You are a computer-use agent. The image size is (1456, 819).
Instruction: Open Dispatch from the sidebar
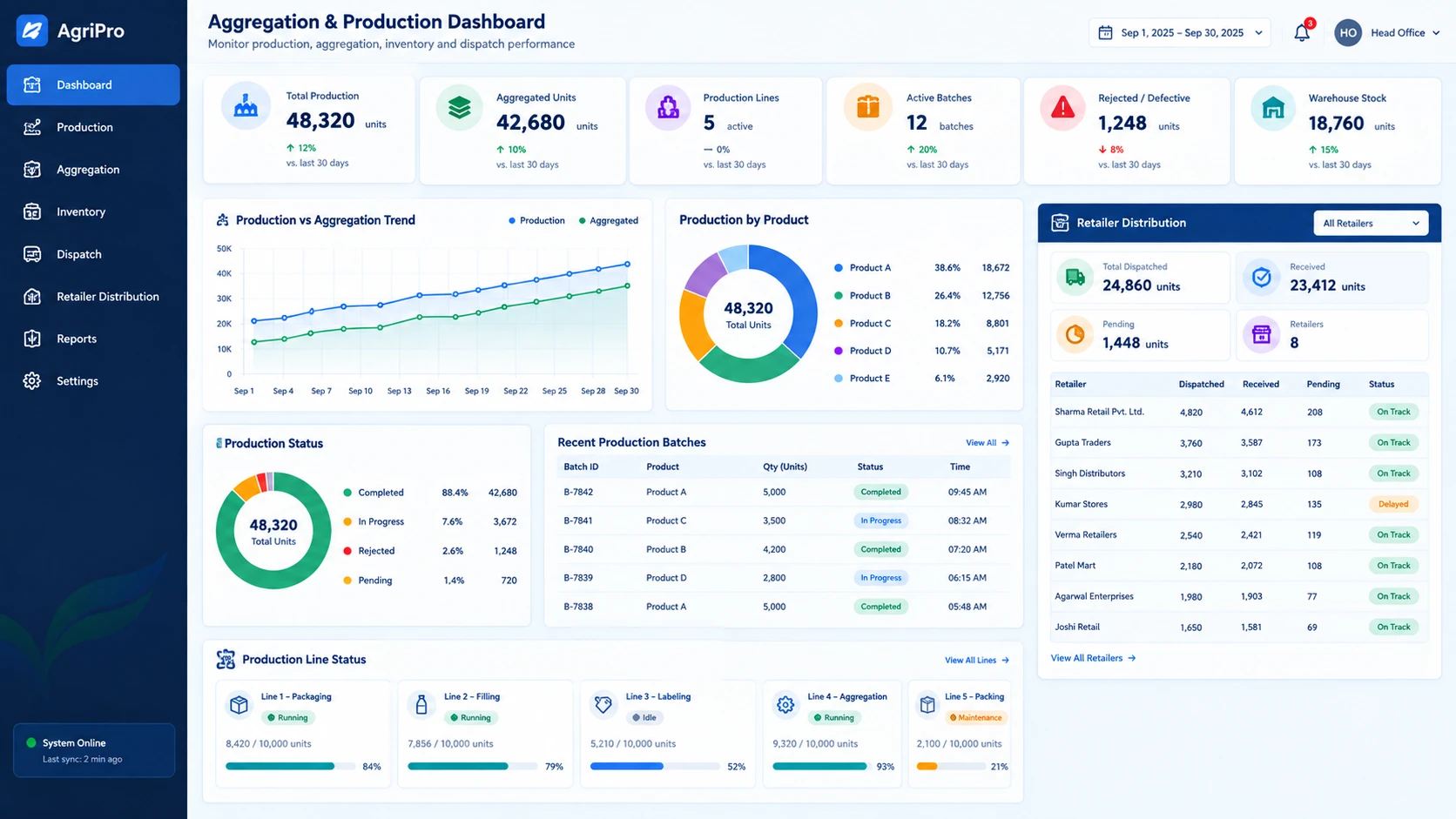point(93,254)
